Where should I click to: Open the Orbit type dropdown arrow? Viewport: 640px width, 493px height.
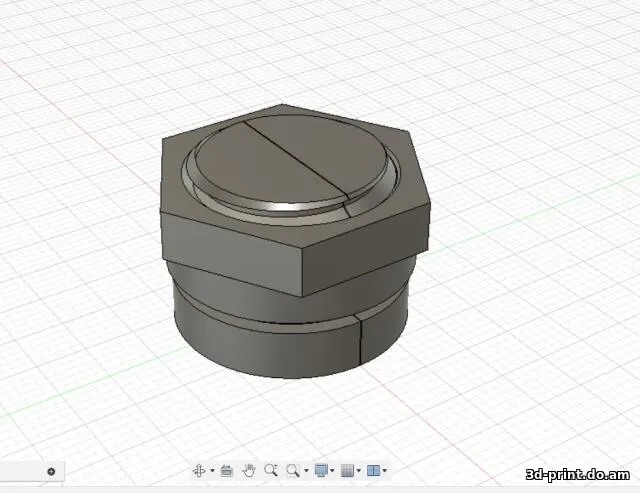coord(212,471)
